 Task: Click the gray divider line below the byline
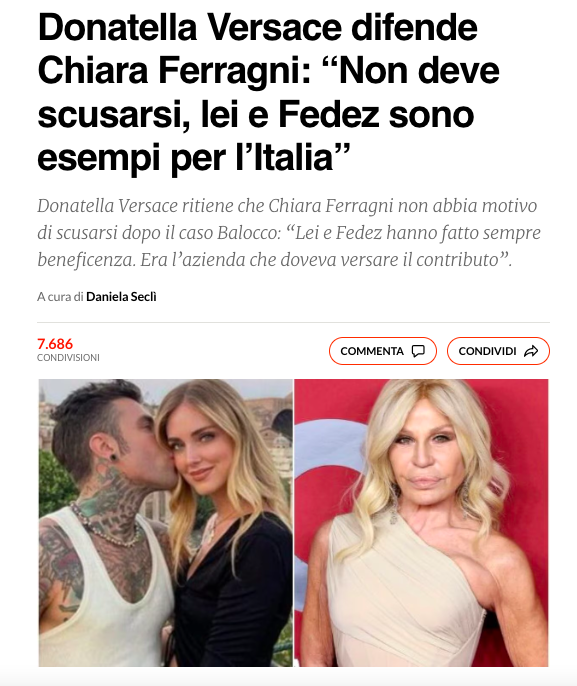tap(293, 322)
